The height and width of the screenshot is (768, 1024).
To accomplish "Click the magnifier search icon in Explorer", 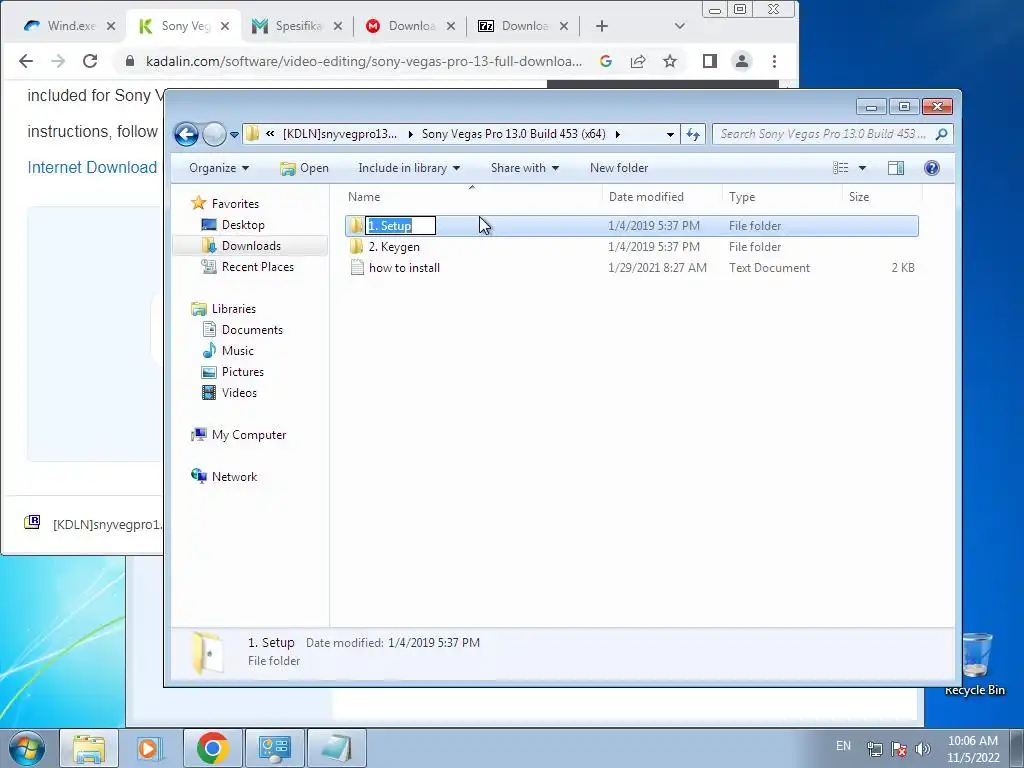I will pyautogui.click(x=942, y=134).
